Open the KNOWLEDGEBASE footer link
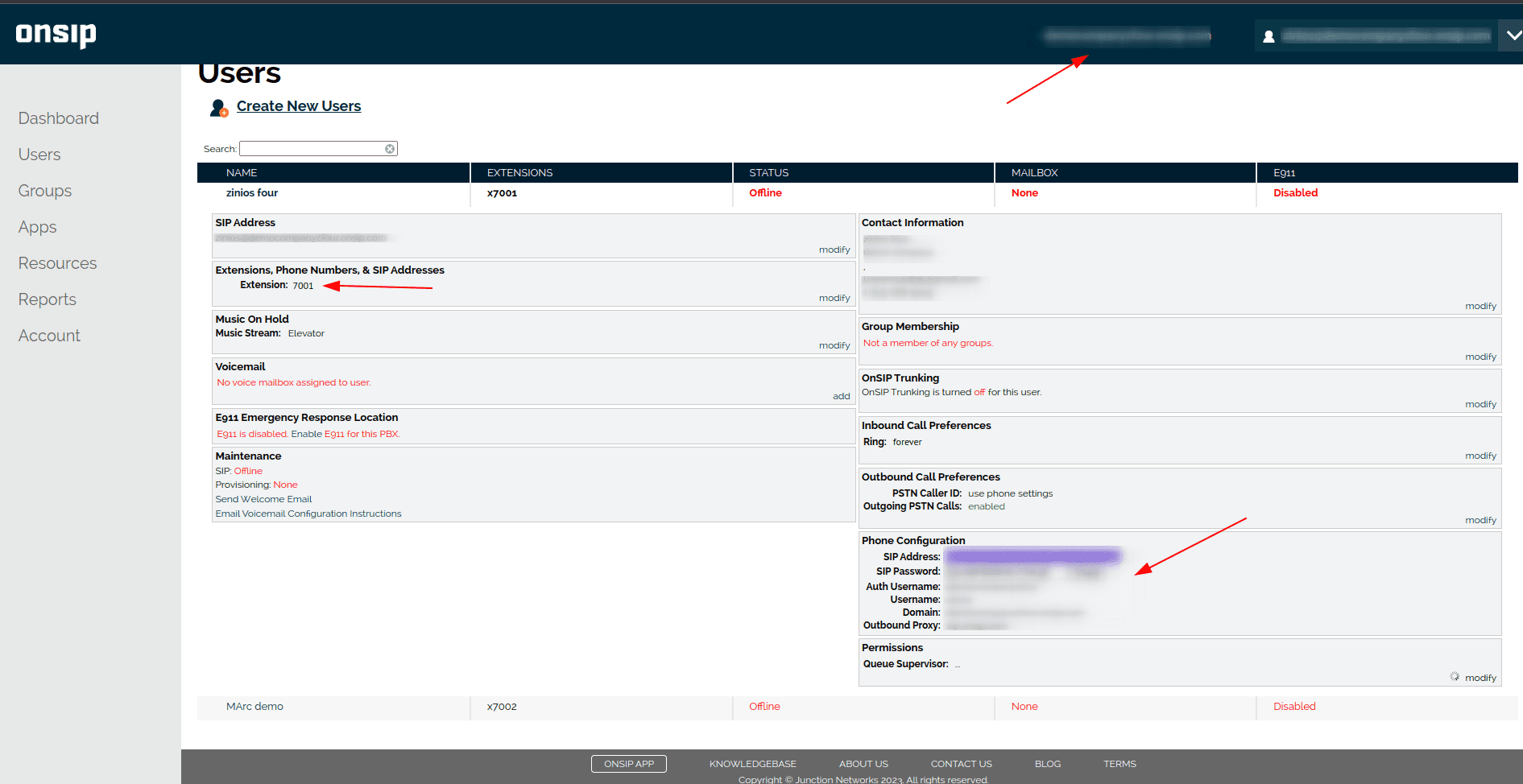The height and width of the screenshot is (784, 1523). [x=752, y=764]
